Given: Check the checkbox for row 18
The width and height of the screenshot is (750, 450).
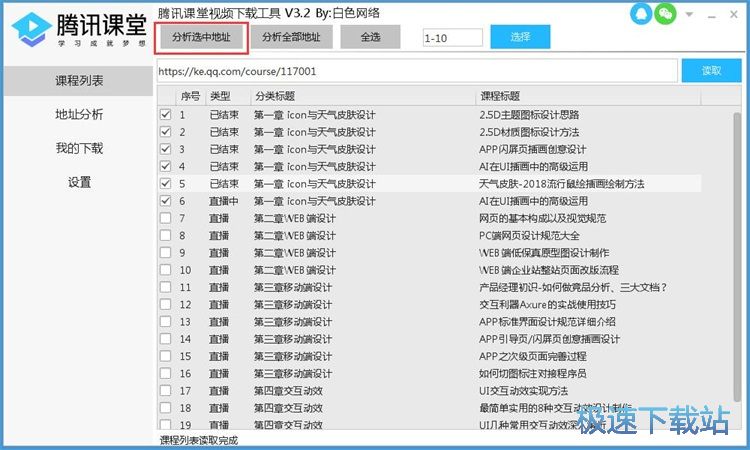Looking at the screenshot, I should (x=165, y=407).
